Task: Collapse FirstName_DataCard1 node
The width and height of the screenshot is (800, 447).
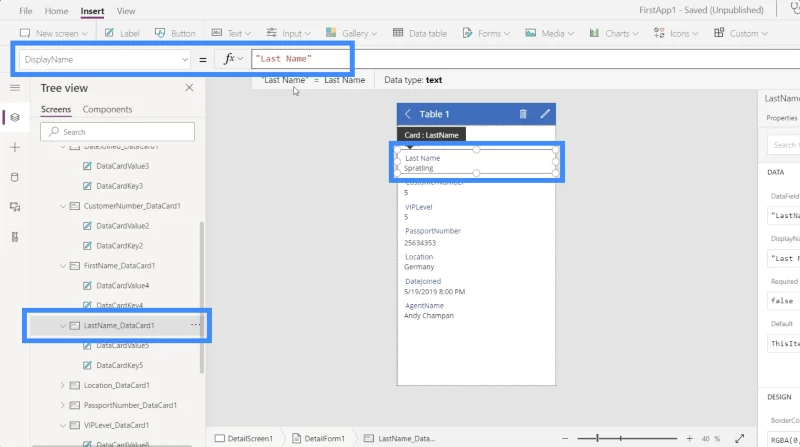Action: (x=63, y=266)
